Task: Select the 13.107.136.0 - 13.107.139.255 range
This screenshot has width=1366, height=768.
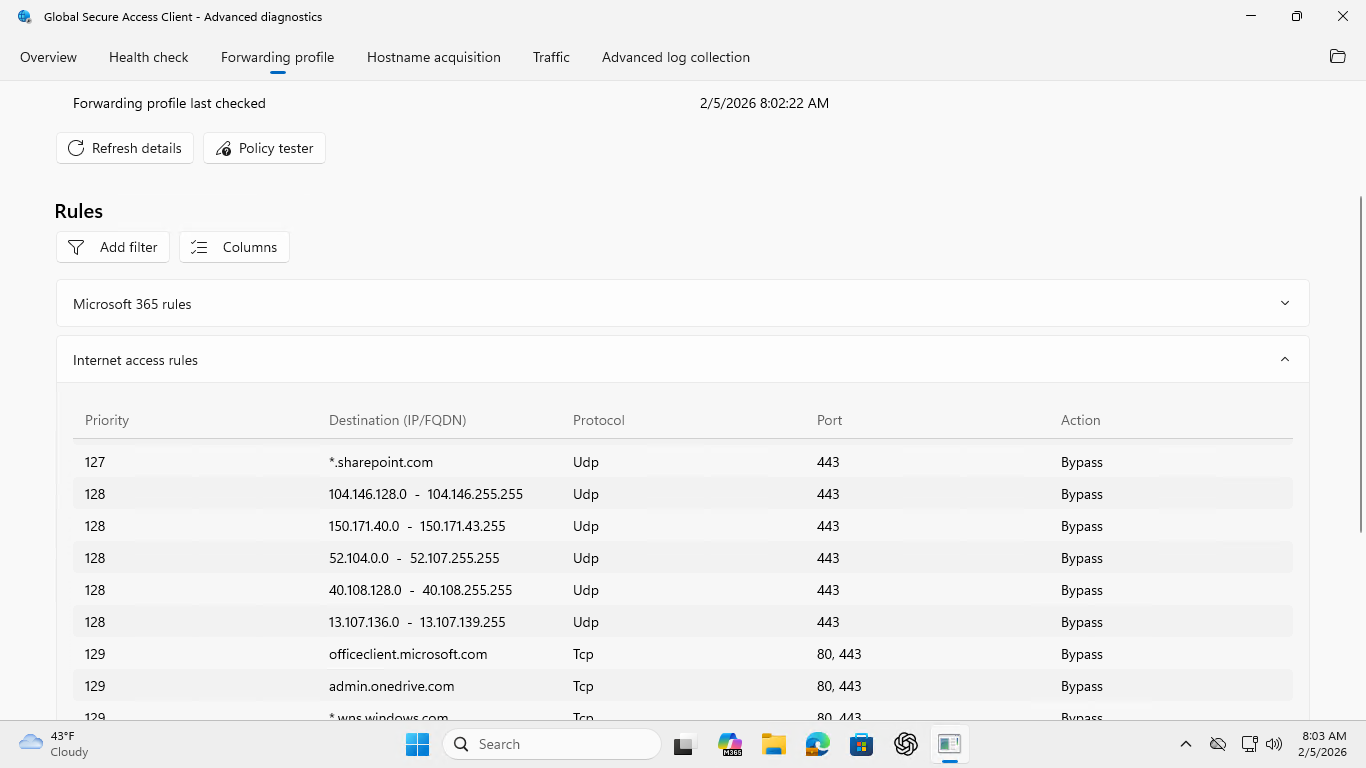Action: coord(417,622)
